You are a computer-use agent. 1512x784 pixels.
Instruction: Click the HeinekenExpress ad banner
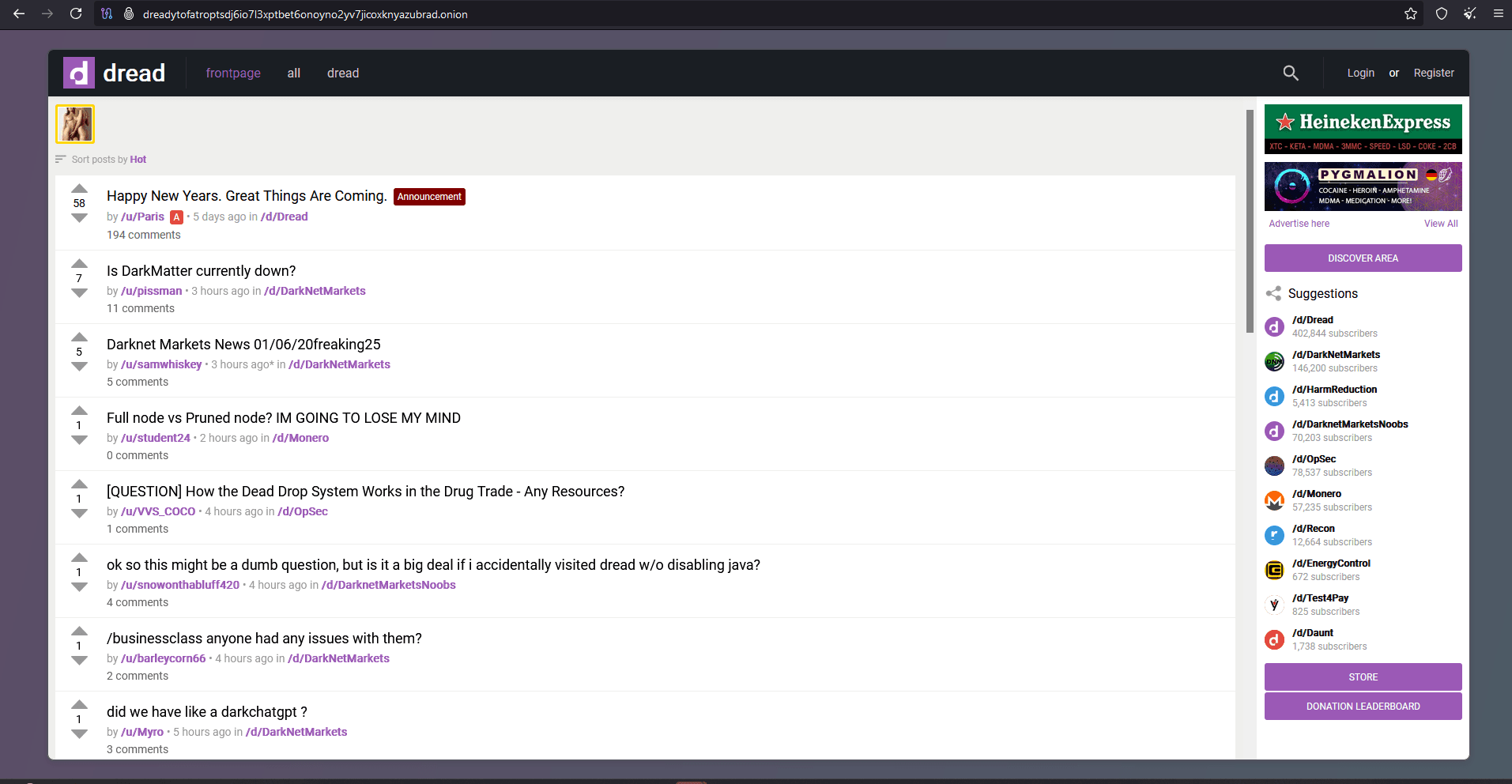(x=1363, y=129)
